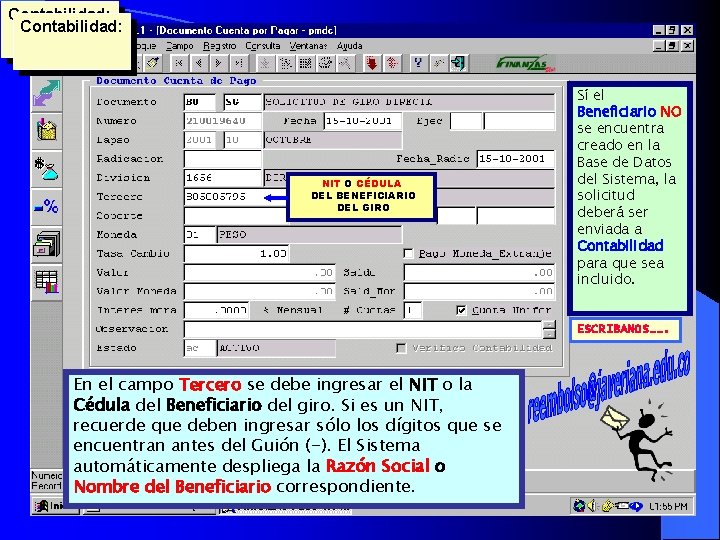Click the pencil edit toolbar icon
The height and width of the screenshot is (540, 720).
coord(152,63)
